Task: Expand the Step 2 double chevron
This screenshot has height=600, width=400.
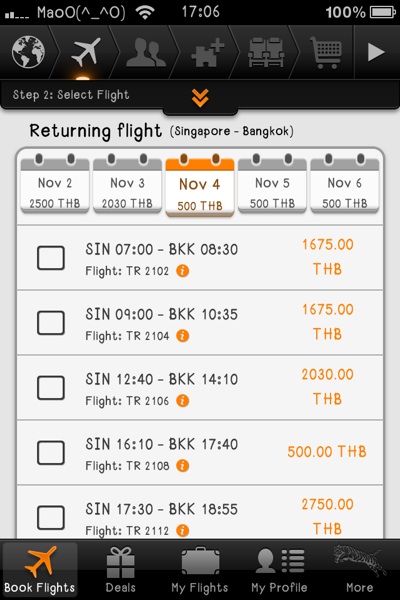Action: pos(200,98)
